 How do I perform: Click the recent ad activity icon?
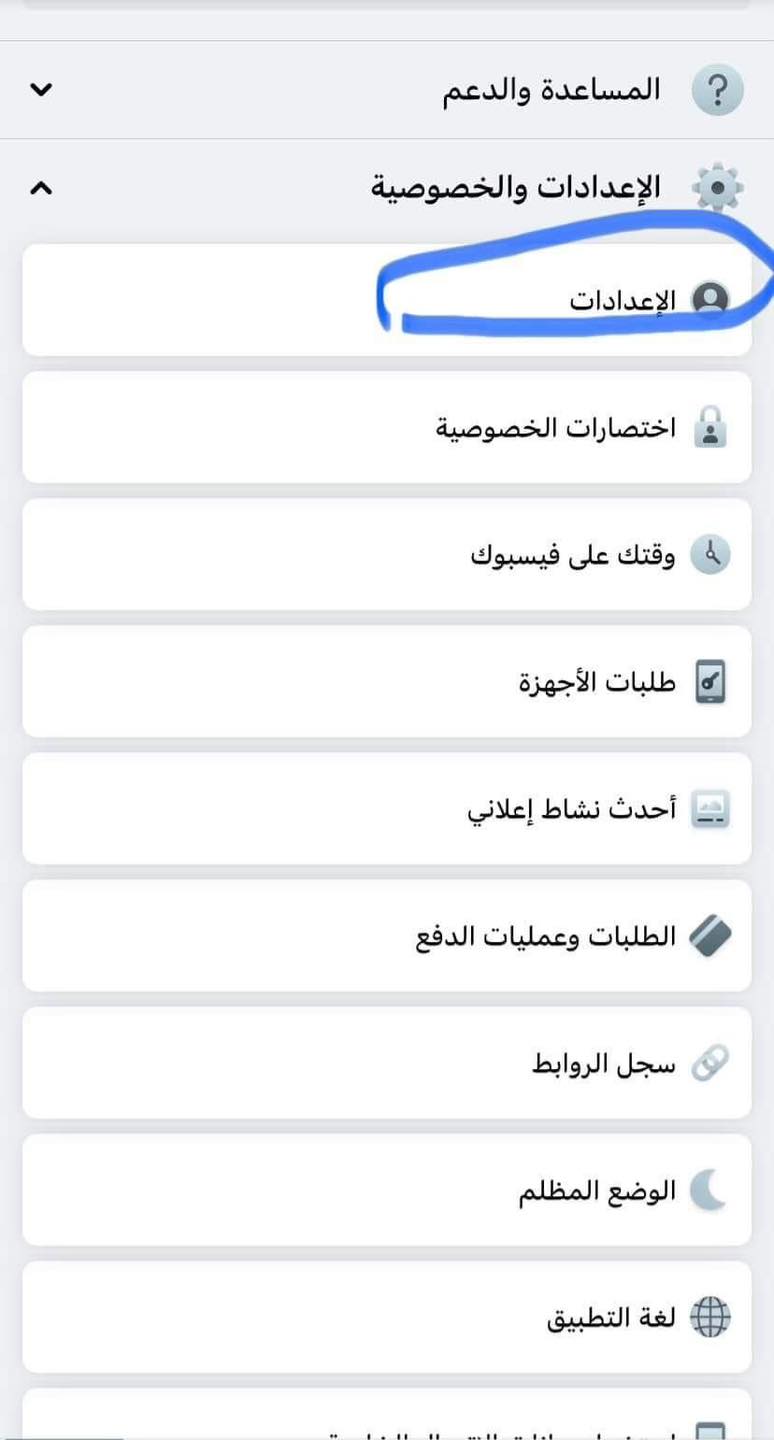pos(711,809)
